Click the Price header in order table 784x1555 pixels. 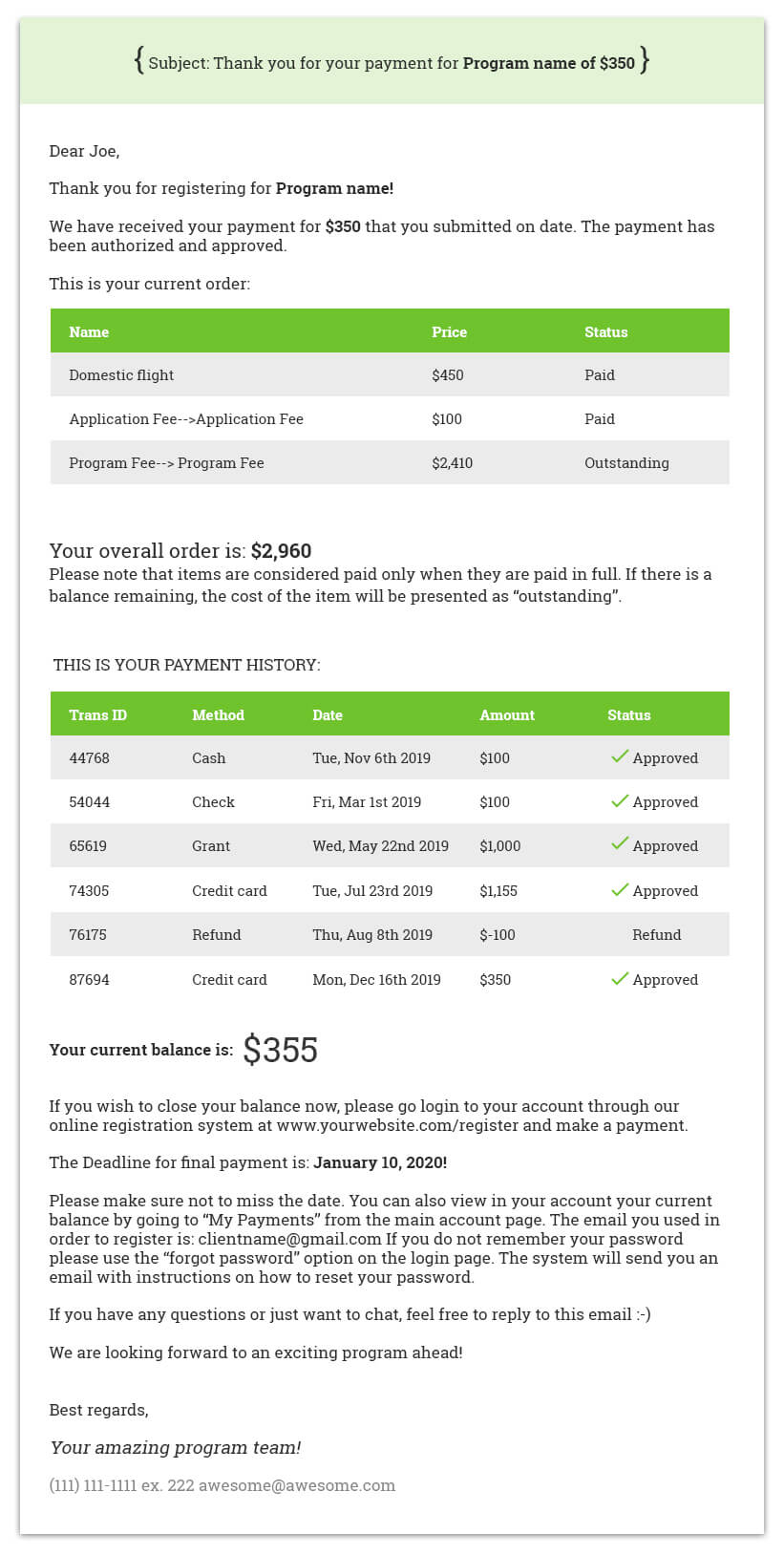[x=449, y=331]
